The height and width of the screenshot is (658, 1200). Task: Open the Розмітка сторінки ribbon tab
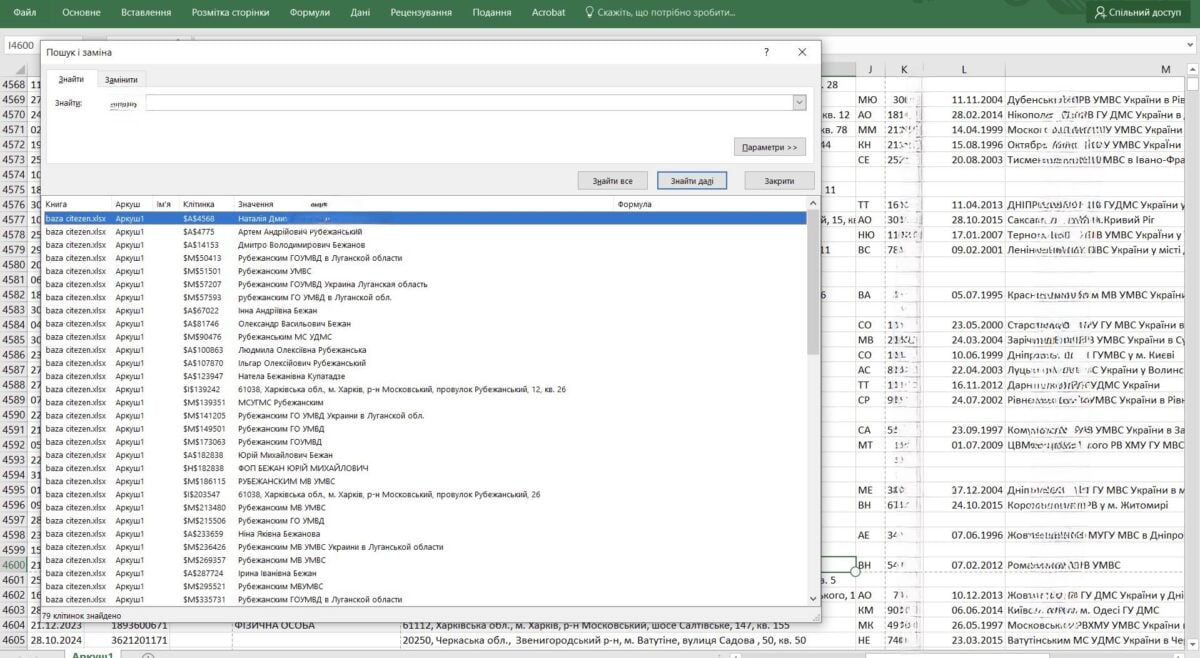[230, 13]
